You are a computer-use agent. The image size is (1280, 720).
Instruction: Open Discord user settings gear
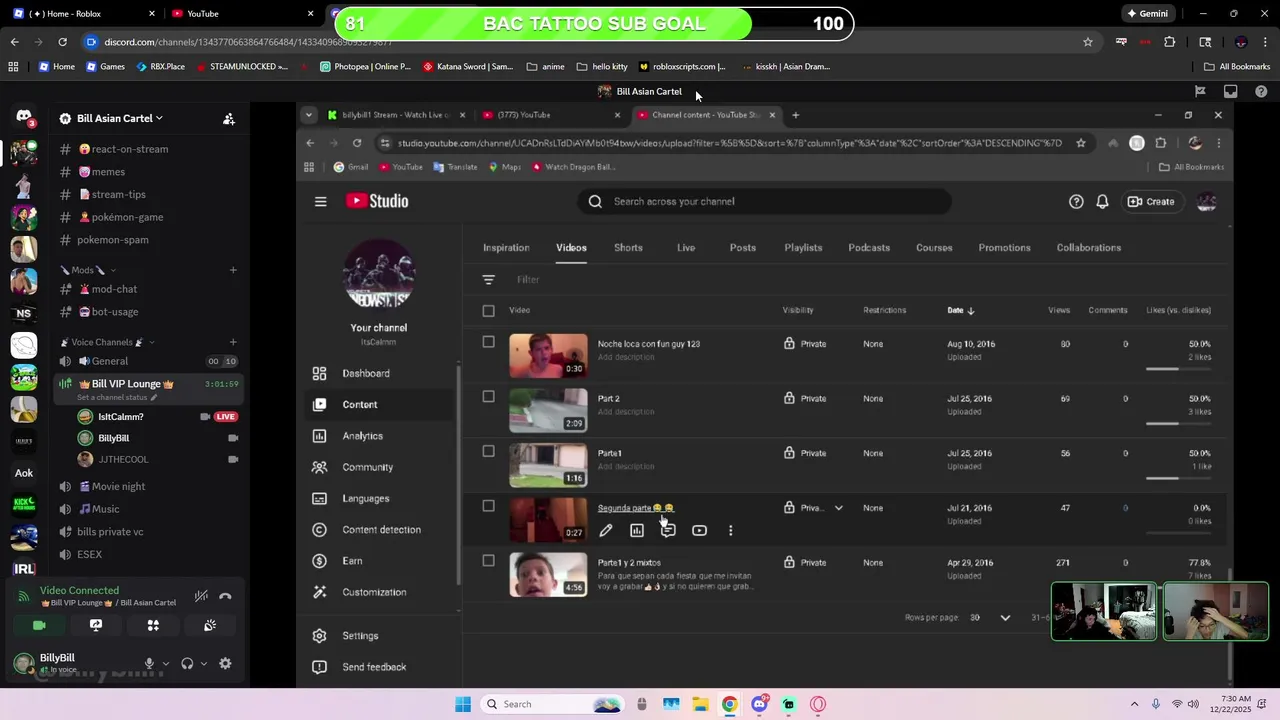225,663
